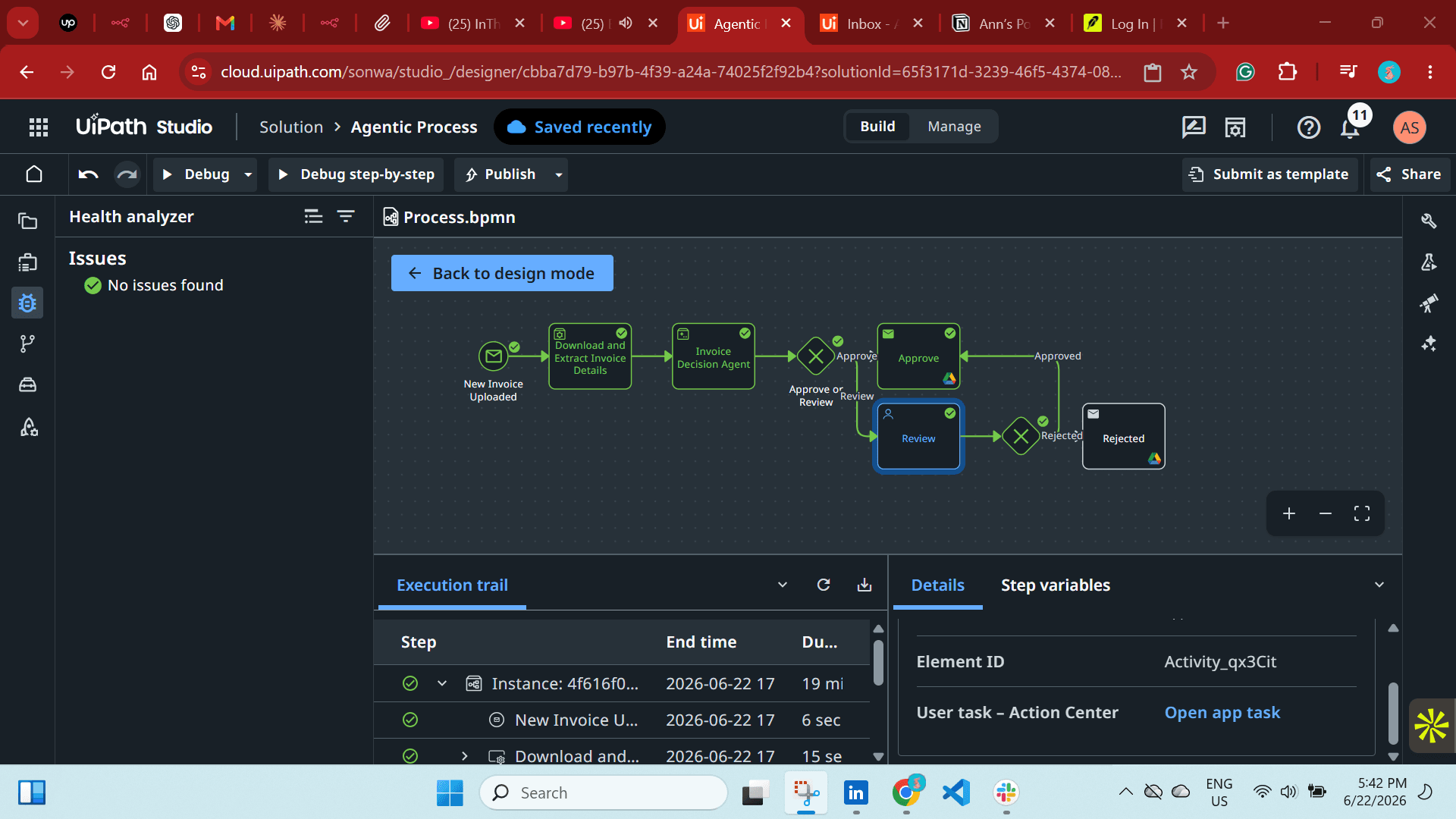Open the UiPath apps grid launcher
Viewport: 1456px width, 819px height.
point(39,127)
